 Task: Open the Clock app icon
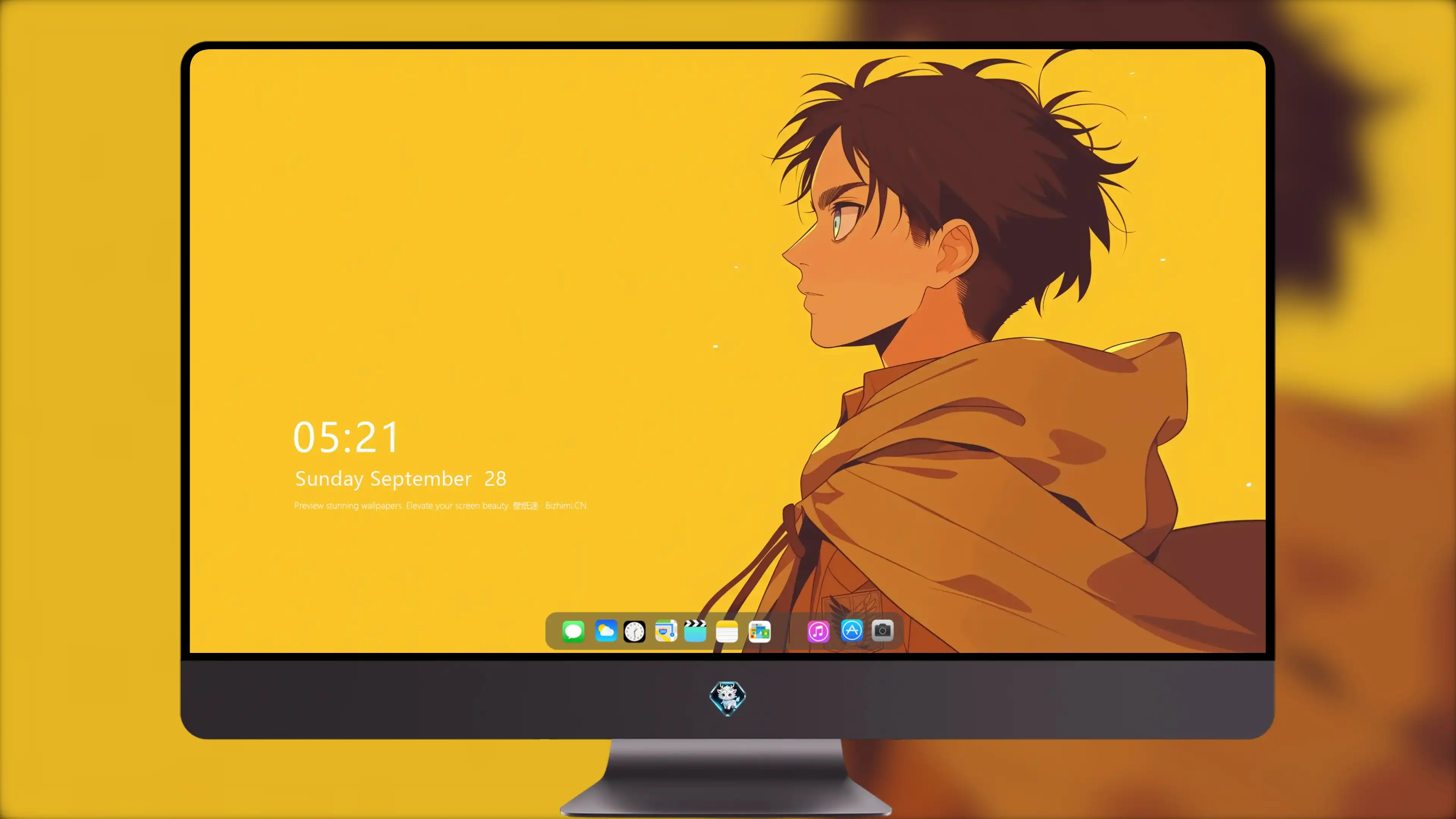tap(634, 631)
